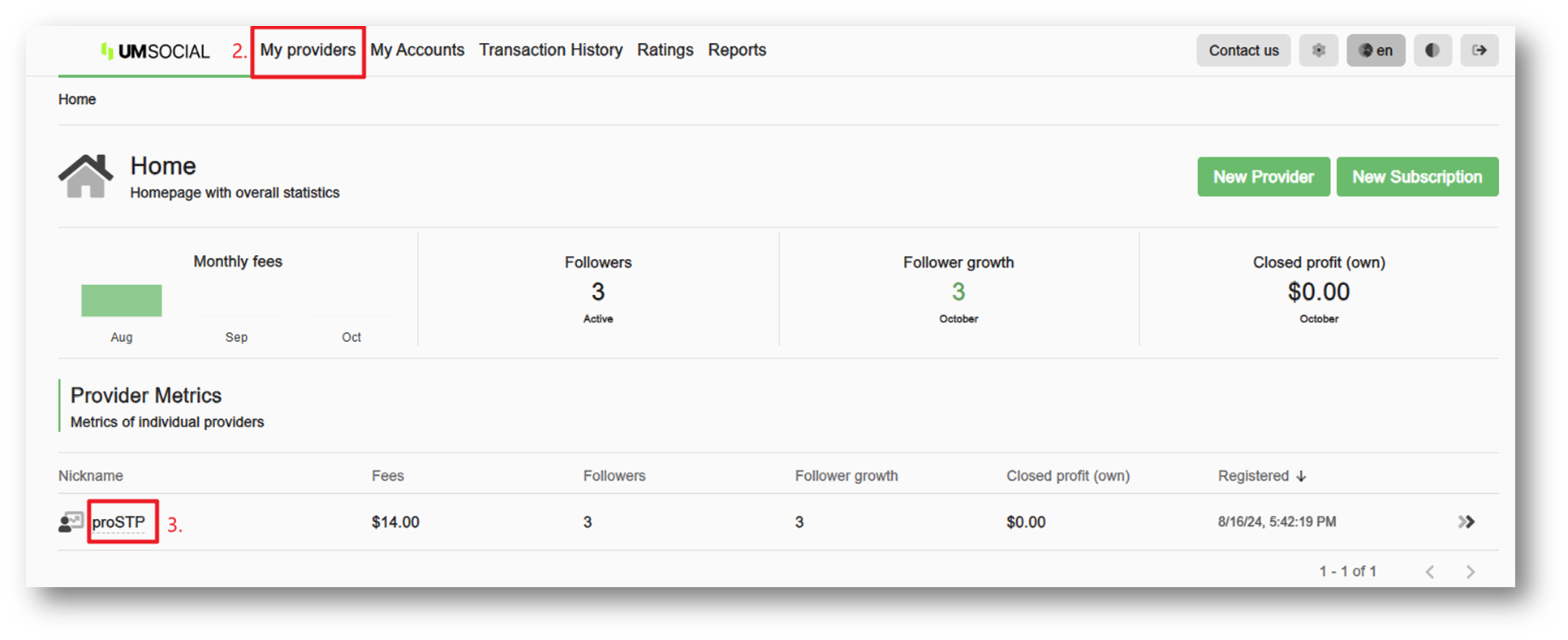This screenshot has height=640, width=1568.
Task: Open the My providers menu item
Action: pos(308,50)
